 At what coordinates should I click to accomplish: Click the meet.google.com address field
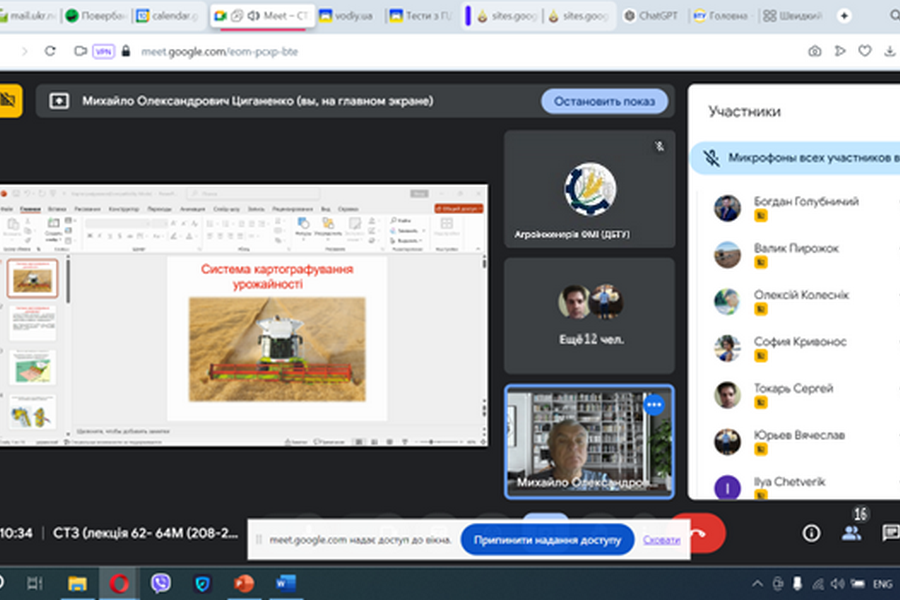[219, 52]
